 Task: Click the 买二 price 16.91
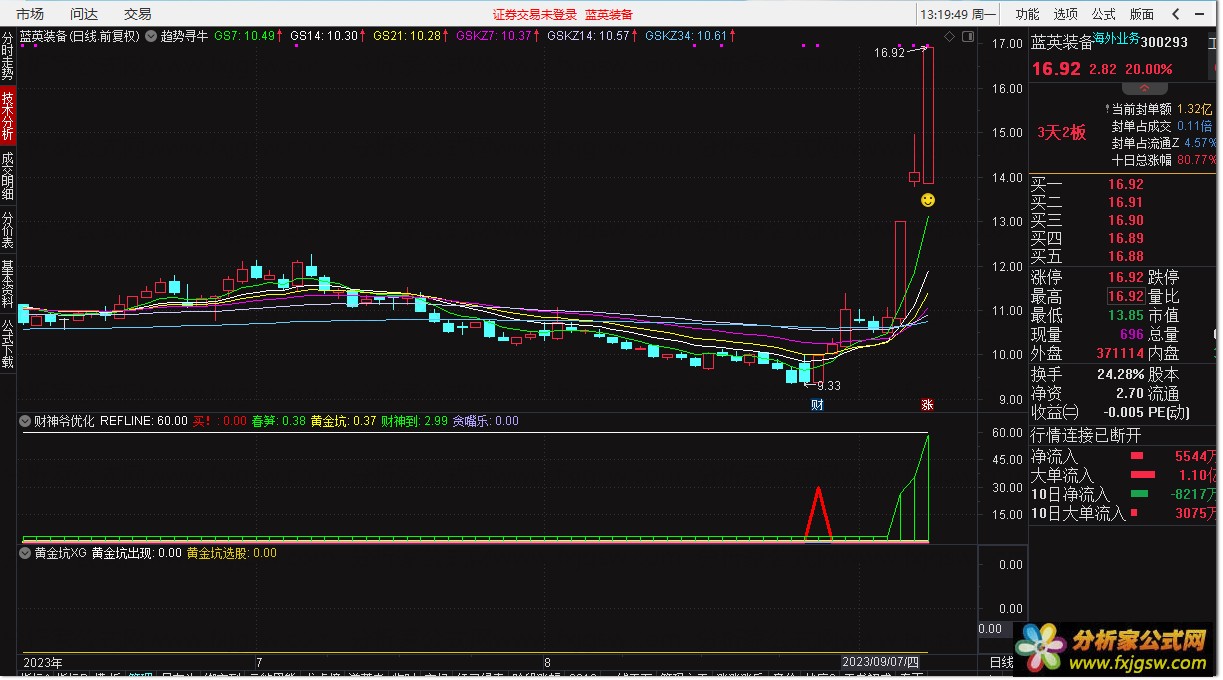click(1125, 202)
